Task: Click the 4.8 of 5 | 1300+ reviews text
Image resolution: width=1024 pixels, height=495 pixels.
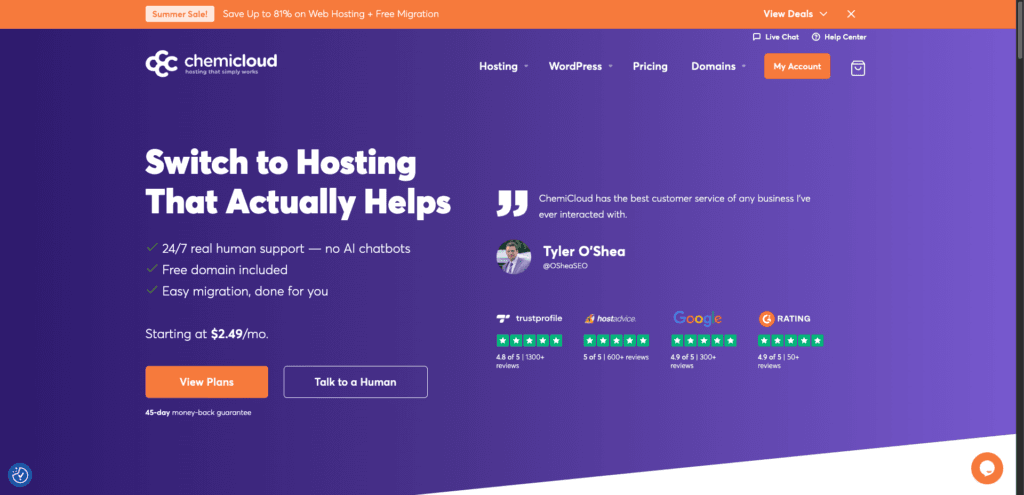Action: pyautogui.click(x=520, y=361)
